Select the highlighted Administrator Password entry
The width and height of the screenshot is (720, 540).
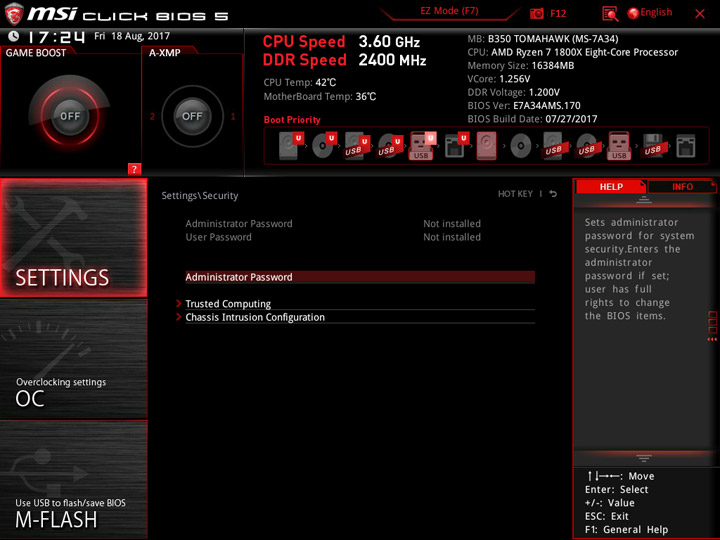pyautogui.click(x=360, y=277)
